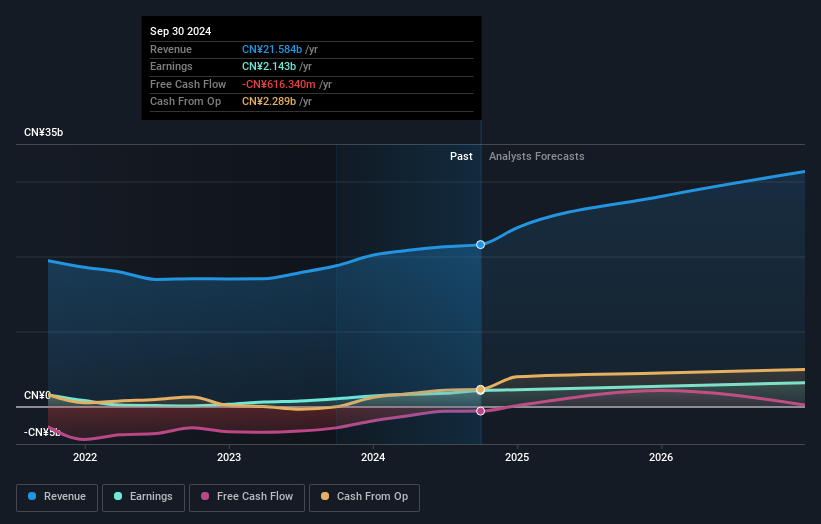The image size is (821, 524).
Task: Click the -CN¥616.340m free cash flow value
Action: tap(279, 84)
